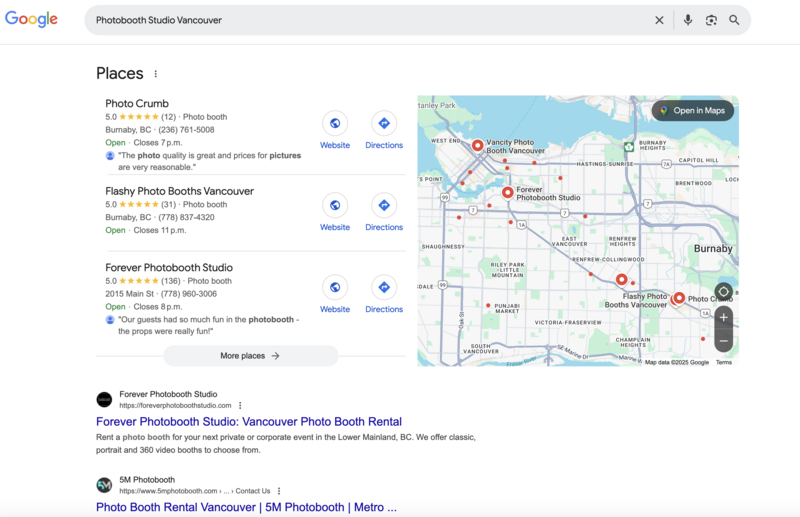This screenshot has height=517, width=800.
Task: Open Photo Crumb place listing title
Action: (x=137, y=104)
